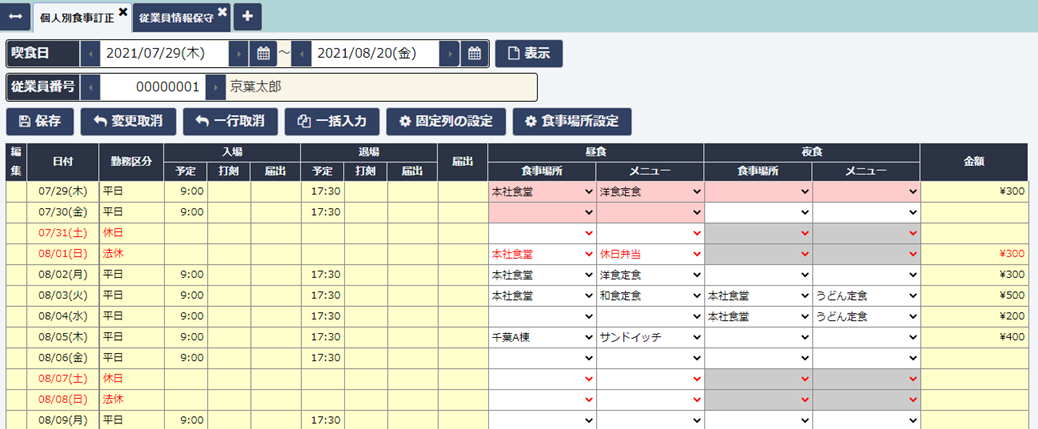1038x429 pixels.
Task: Add a new tab with plus icon
Action: coord(247,16)
